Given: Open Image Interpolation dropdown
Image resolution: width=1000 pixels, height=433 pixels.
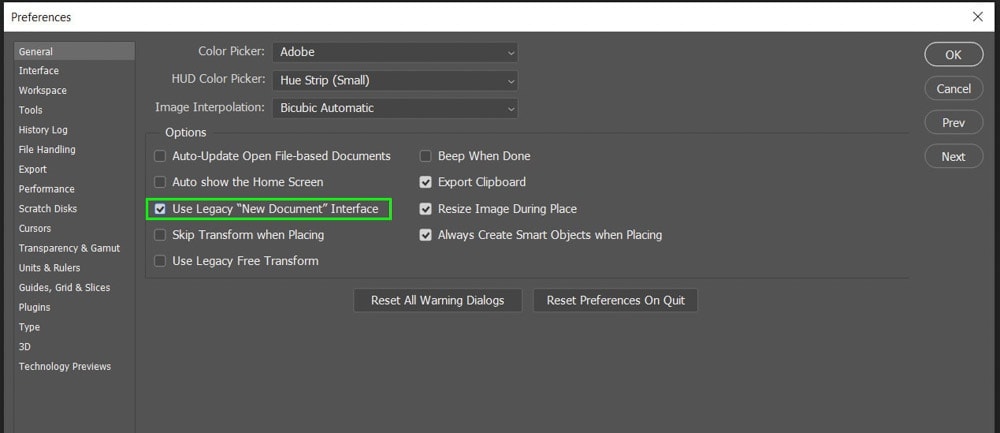Looking at the screenshot, I should [x=395, y=108].
